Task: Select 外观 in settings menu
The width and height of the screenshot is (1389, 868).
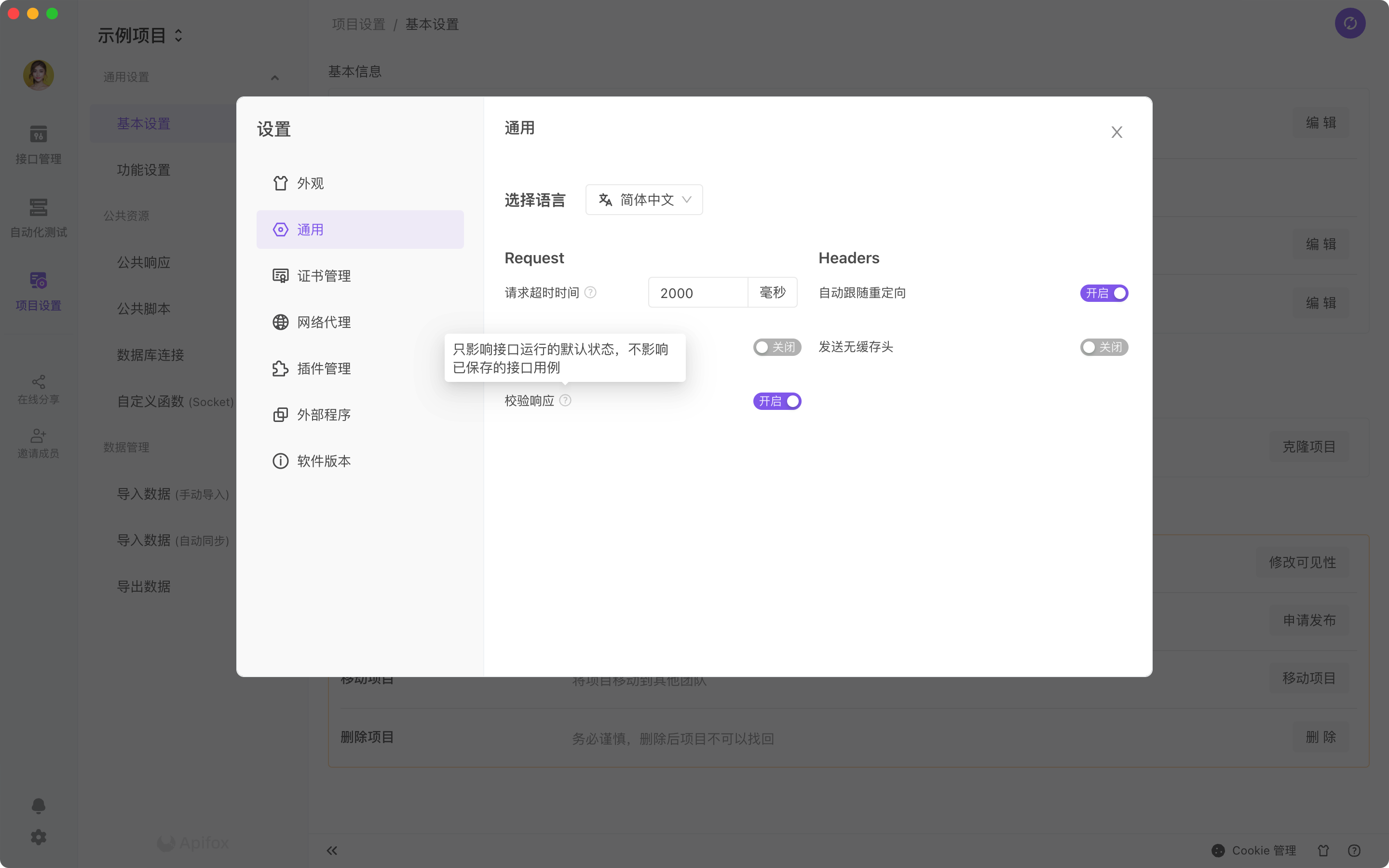Action: [360, 183]
